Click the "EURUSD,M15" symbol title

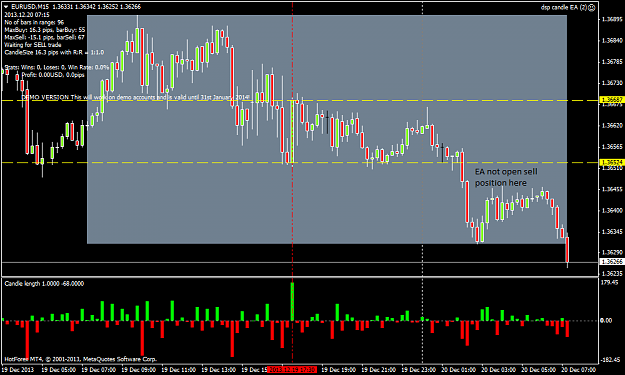coord(30,7)
